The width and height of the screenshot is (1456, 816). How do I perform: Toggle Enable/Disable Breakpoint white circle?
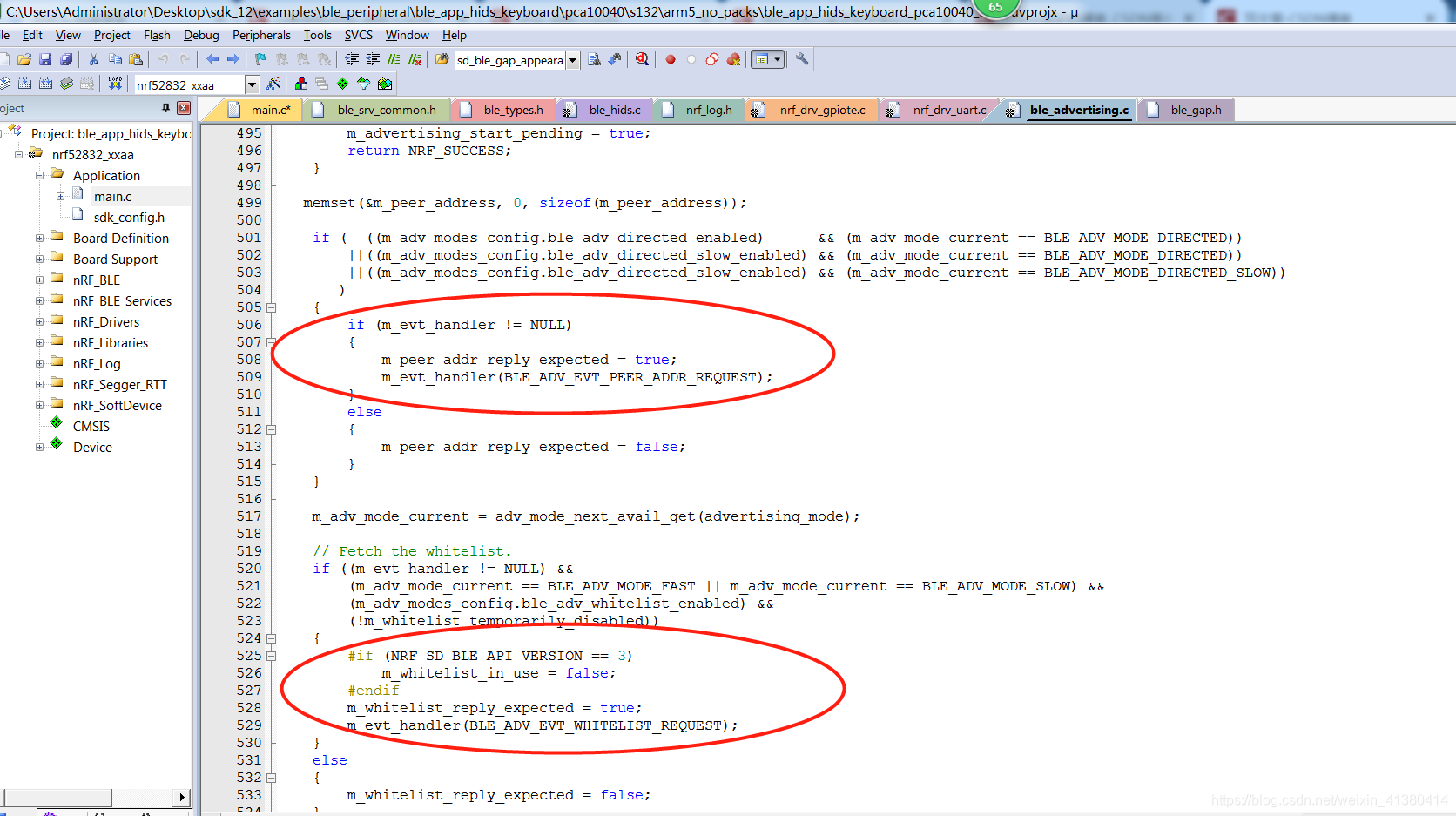click(691, 59)
